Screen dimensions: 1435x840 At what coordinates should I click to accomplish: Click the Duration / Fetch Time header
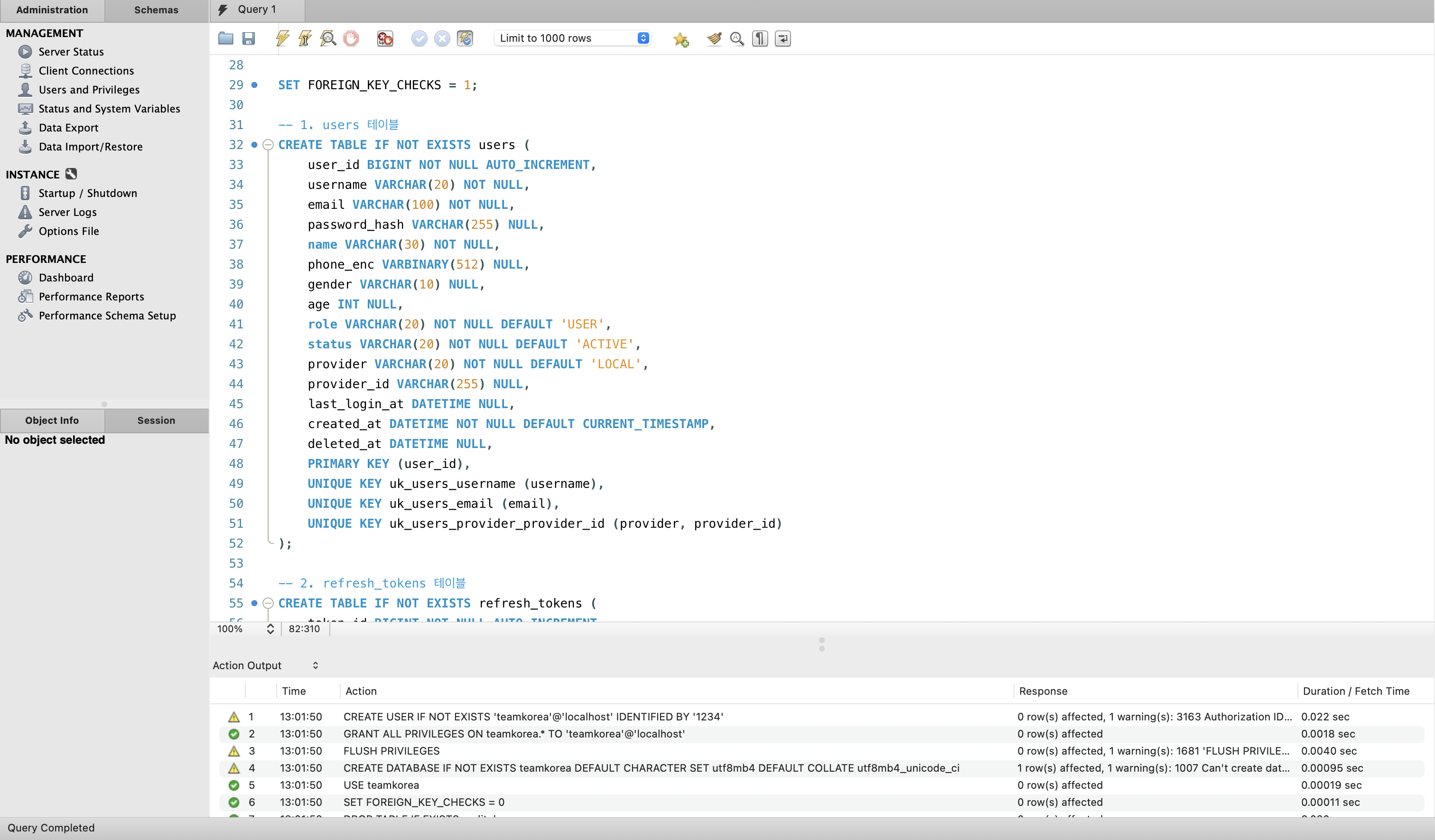(x=1356, y=691)
